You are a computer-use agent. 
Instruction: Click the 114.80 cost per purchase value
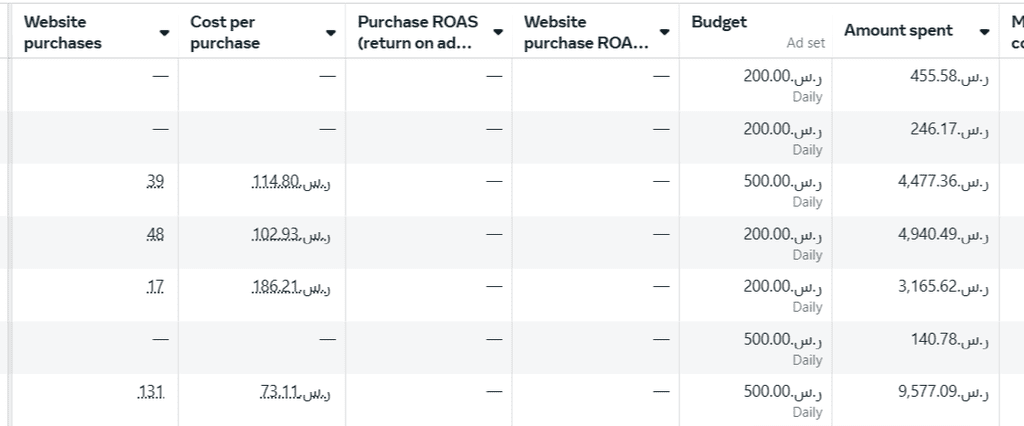292,182
